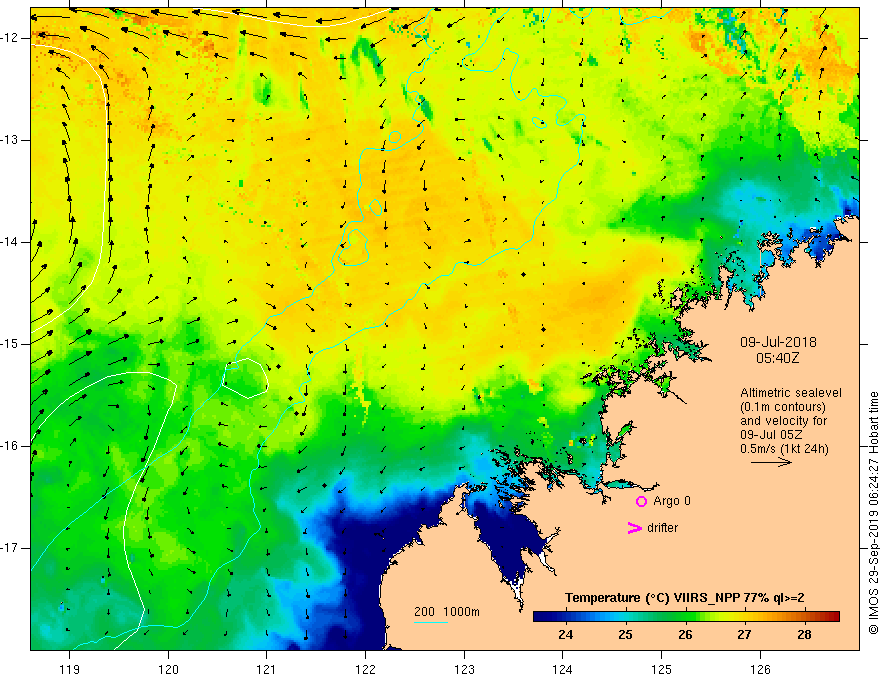Screen dimensions: 880x680
Task: Click longitude label 119 on bottom axis
Action: [70, 669]
